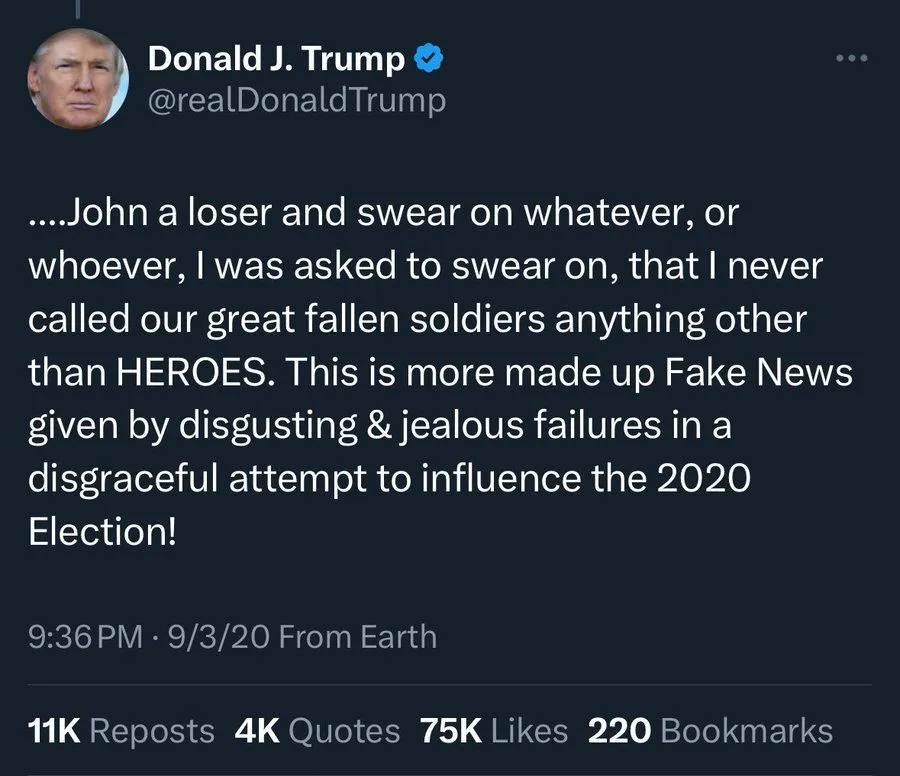
Task: Click the 220 bookmark count number
Action: point(619,730)
